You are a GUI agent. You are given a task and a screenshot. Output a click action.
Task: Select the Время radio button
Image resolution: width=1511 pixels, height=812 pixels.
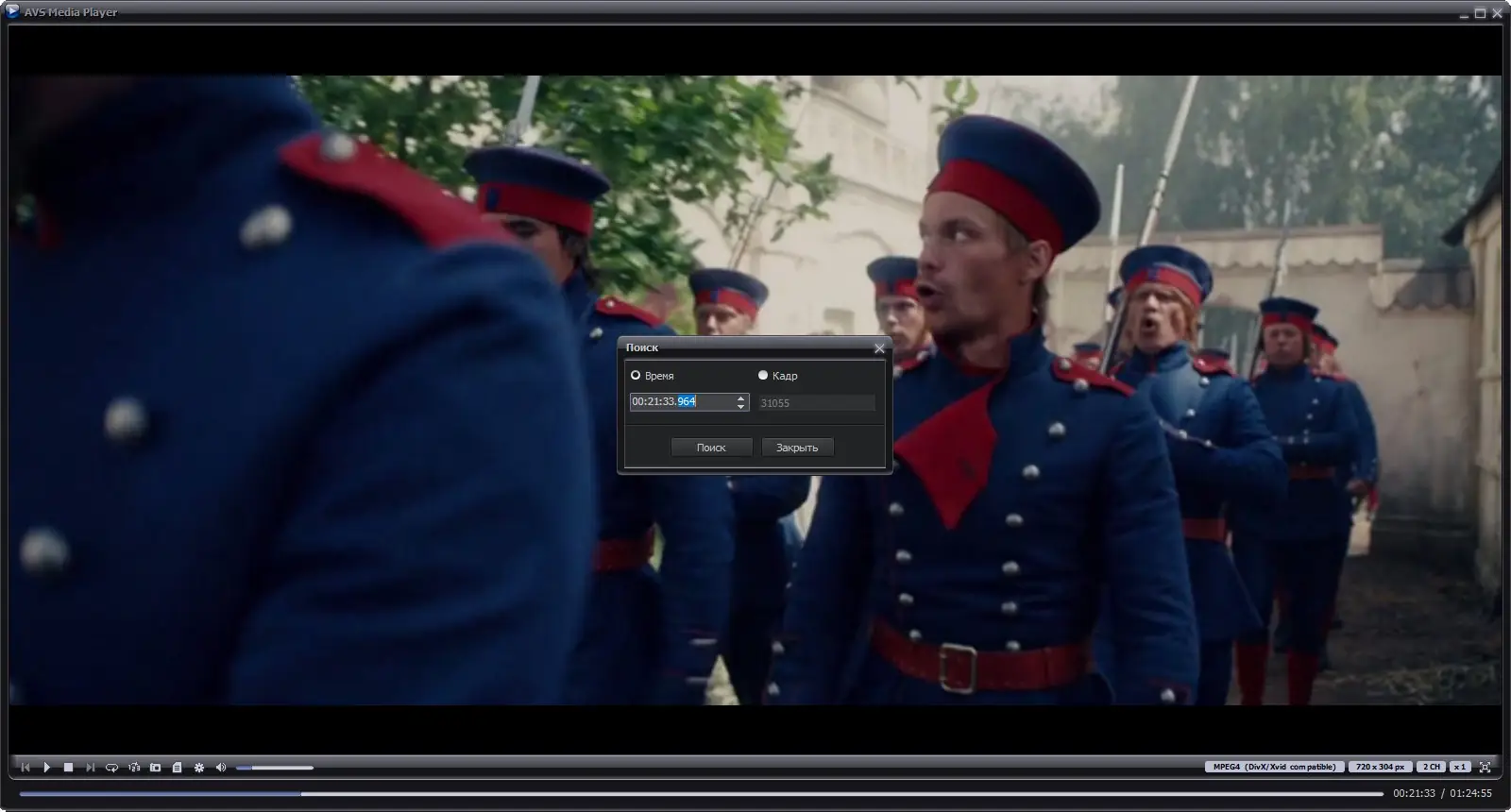tap(636, 375)
